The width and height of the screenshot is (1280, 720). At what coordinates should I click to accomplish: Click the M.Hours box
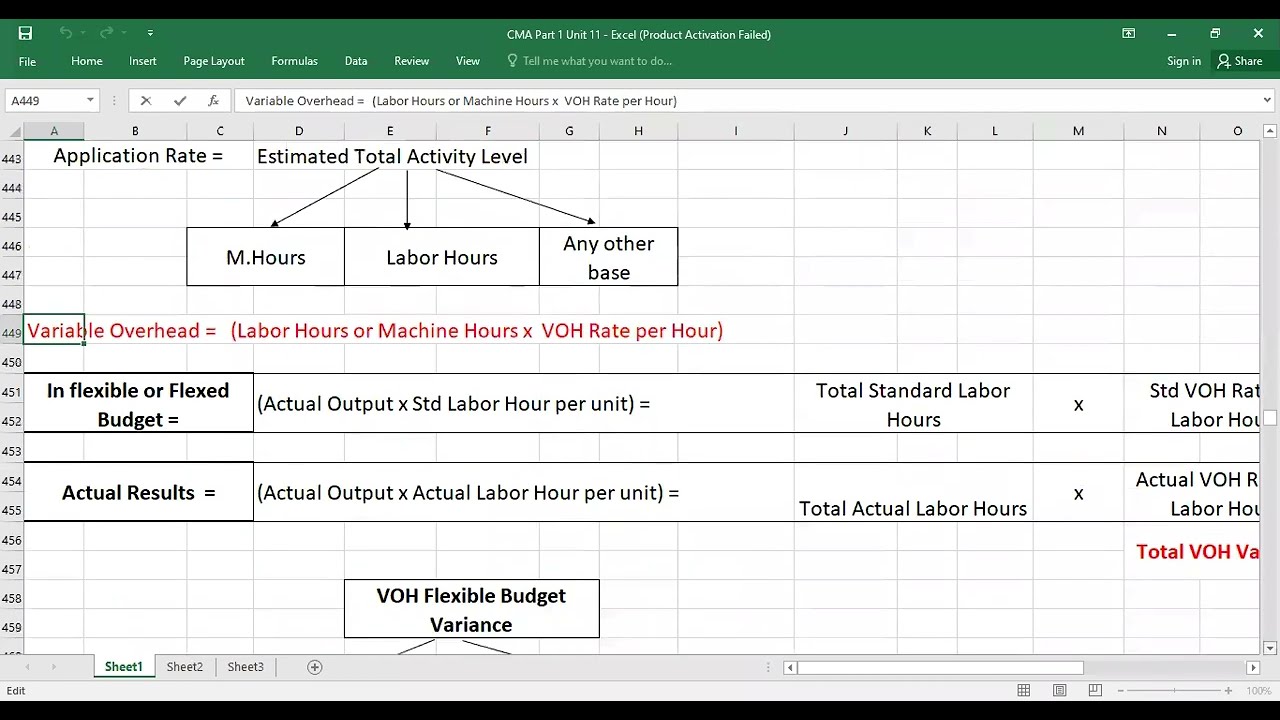pos(265,257)
